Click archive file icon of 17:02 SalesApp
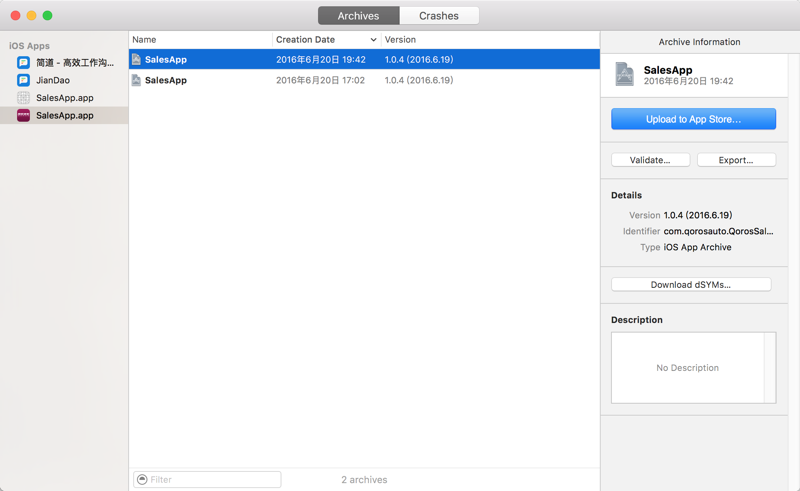 [136, 80]
